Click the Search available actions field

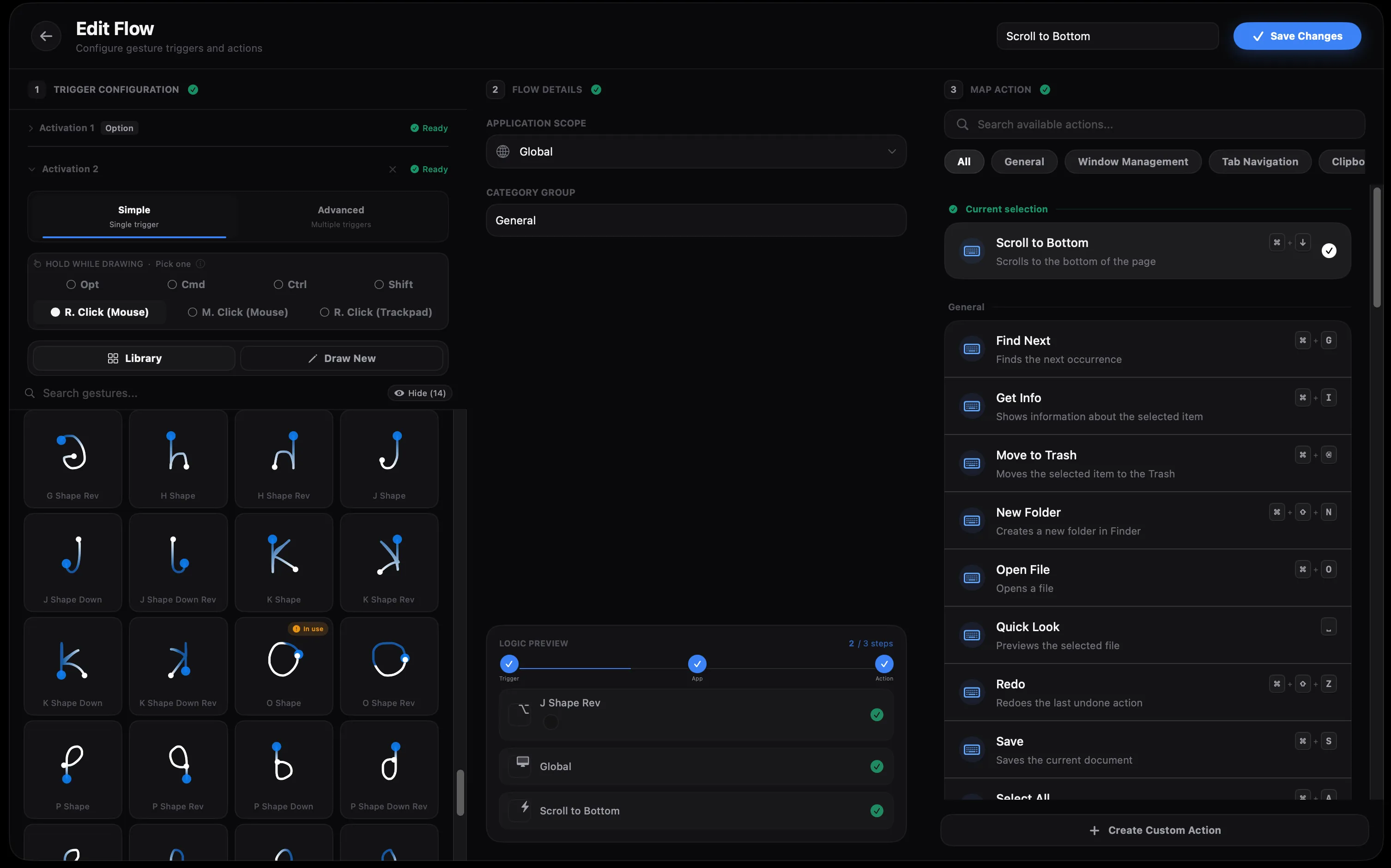tap(1154, 125)
